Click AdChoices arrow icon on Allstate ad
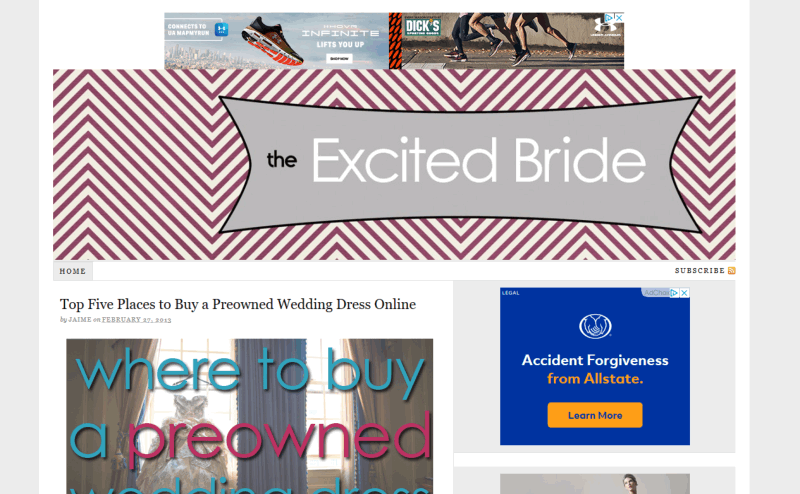 [x=674, y=293]
